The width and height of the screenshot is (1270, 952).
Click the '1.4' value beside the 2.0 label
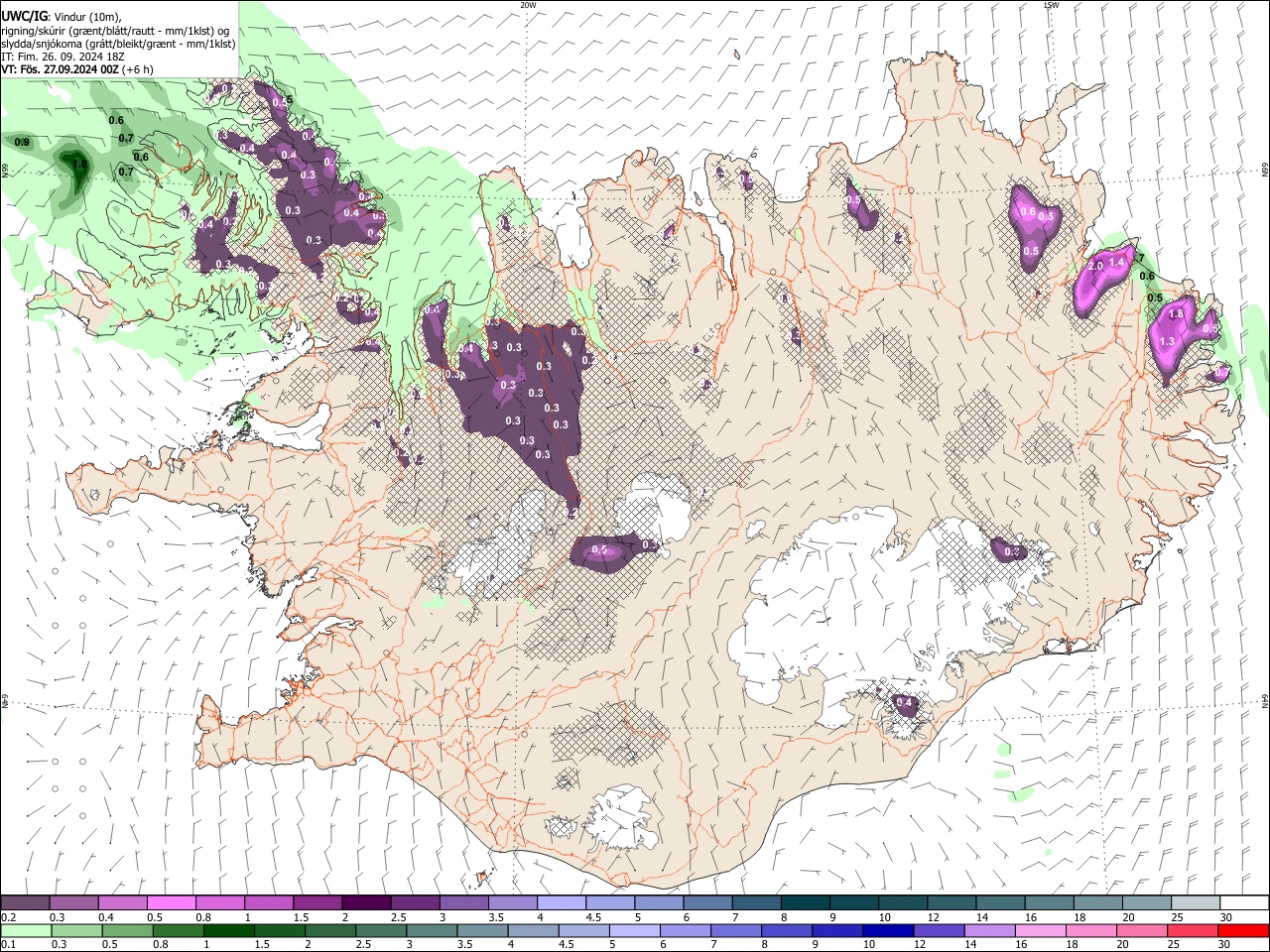point(1116,261)
